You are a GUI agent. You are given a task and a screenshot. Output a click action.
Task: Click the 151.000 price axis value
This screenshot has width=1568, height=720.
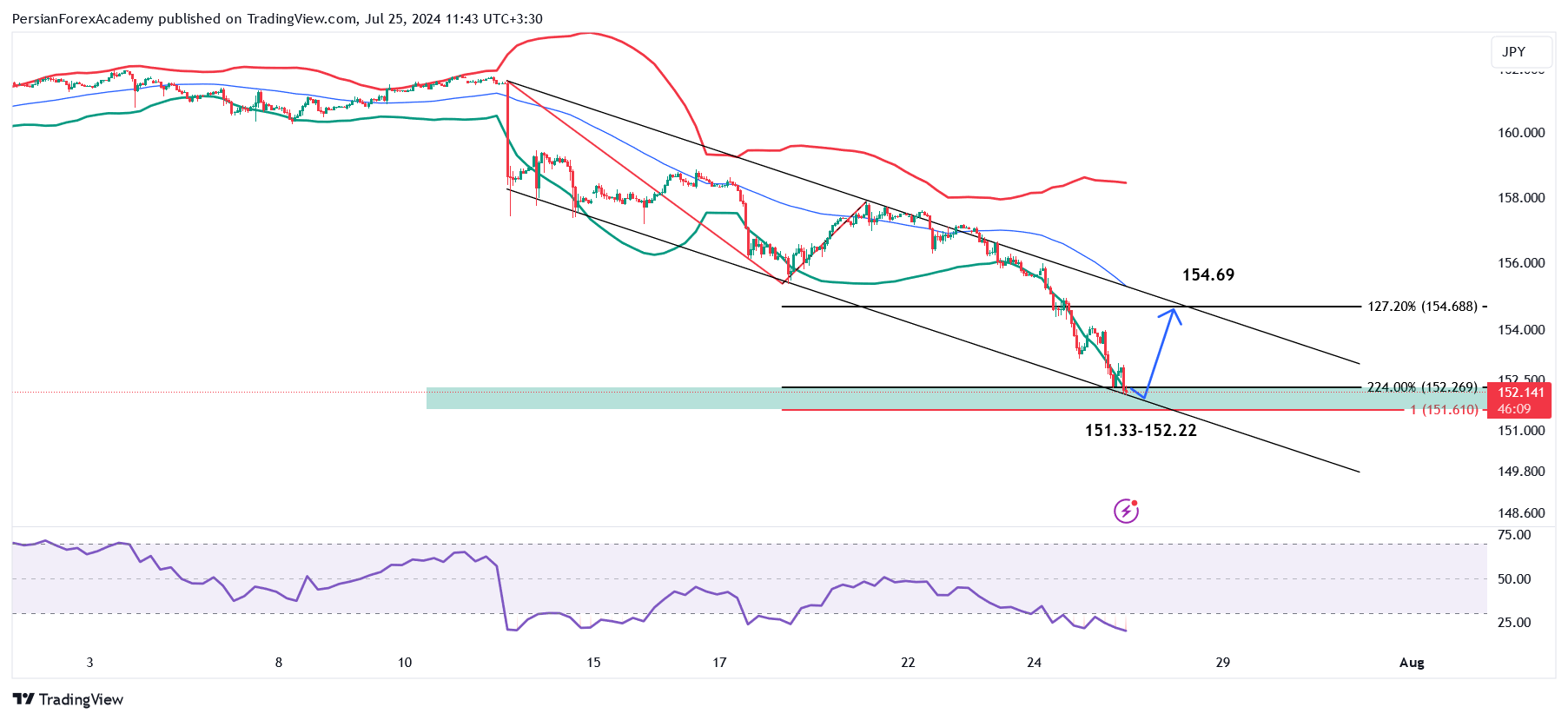click(x=1521, y=431)
